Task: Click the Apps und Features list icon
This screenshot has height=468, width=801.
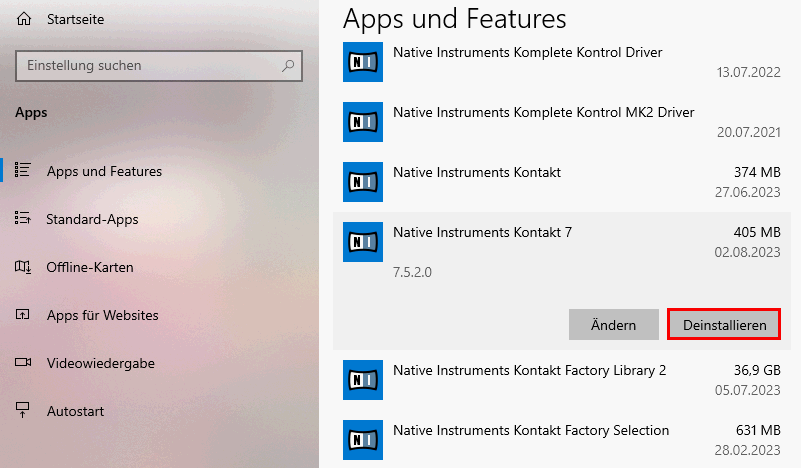Action: (x=23, y=170)
